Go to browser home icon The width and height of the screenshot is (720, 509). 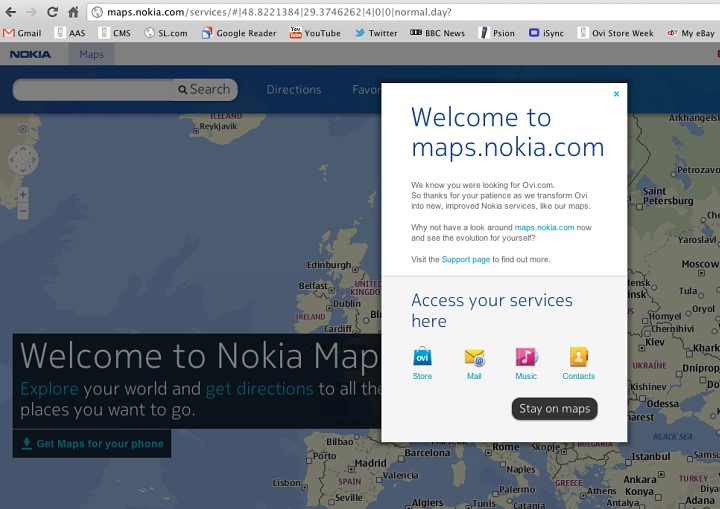pos(74,12)
